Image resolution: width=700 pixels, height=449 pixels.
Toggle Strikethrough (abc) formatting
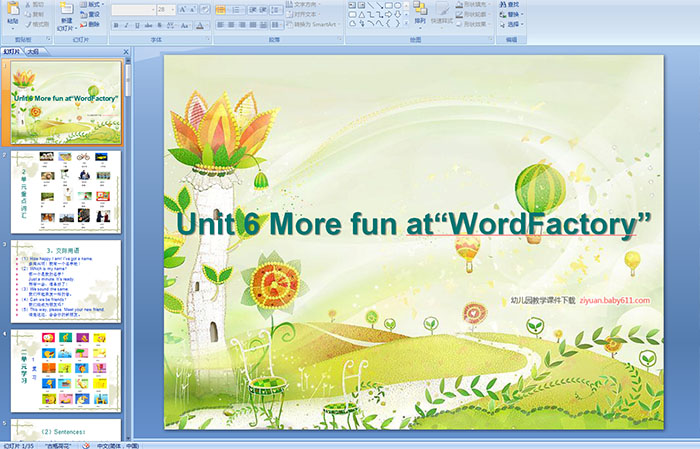click(148, 25)
